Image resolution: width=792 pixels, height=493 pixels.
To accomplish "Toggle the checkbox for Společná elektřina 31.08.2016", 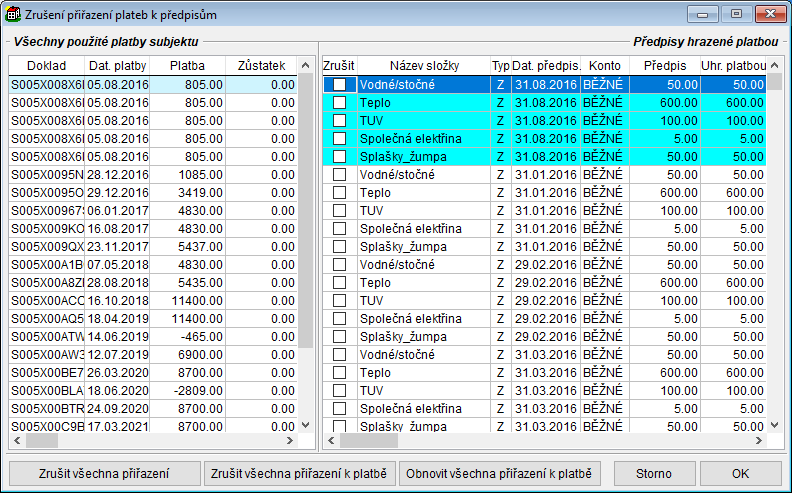I will [340, 139].
